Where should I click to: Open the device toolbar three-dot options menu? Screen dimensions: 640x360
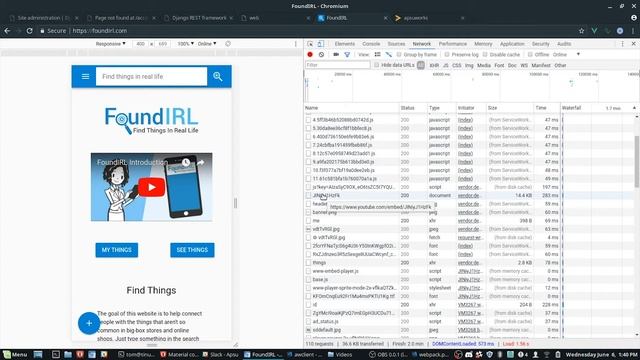[x=296, y=44]
